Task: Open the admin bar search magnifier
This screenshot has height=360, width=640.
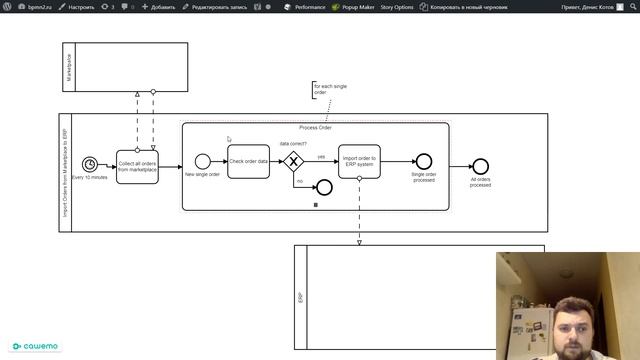Action: 633,7
